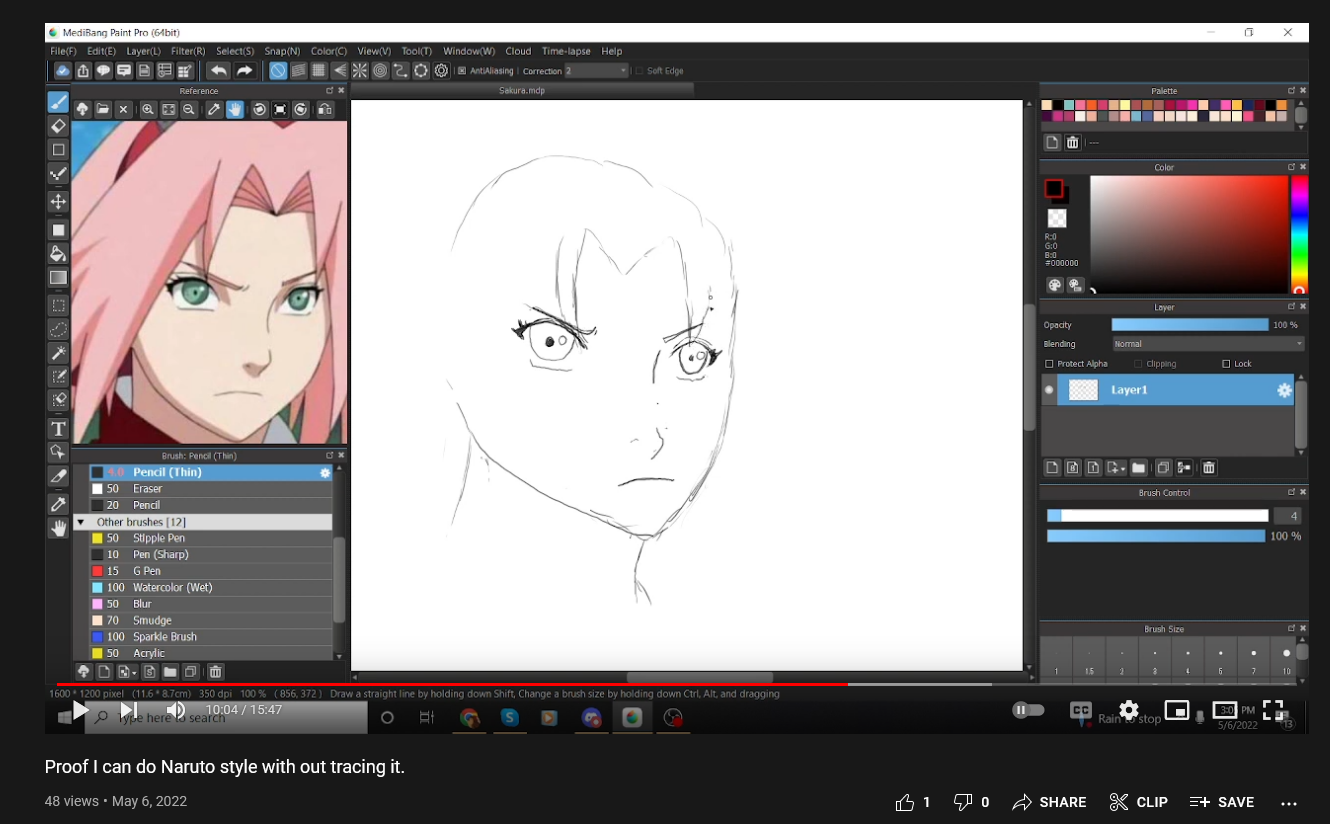Zoom out on the Reference image
The height and width of the screenshot is (824, 1330).
pyautogui.click(x=188, y=109)
